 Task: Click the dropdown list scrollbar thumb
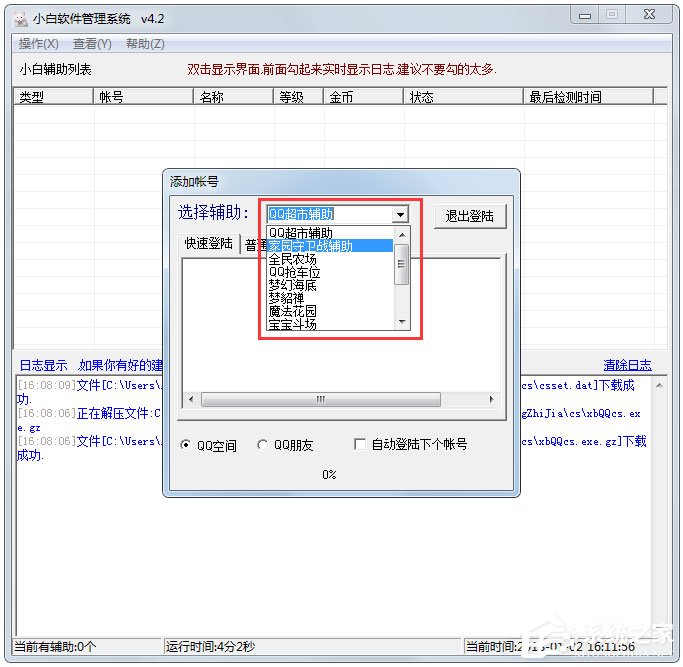402,264
